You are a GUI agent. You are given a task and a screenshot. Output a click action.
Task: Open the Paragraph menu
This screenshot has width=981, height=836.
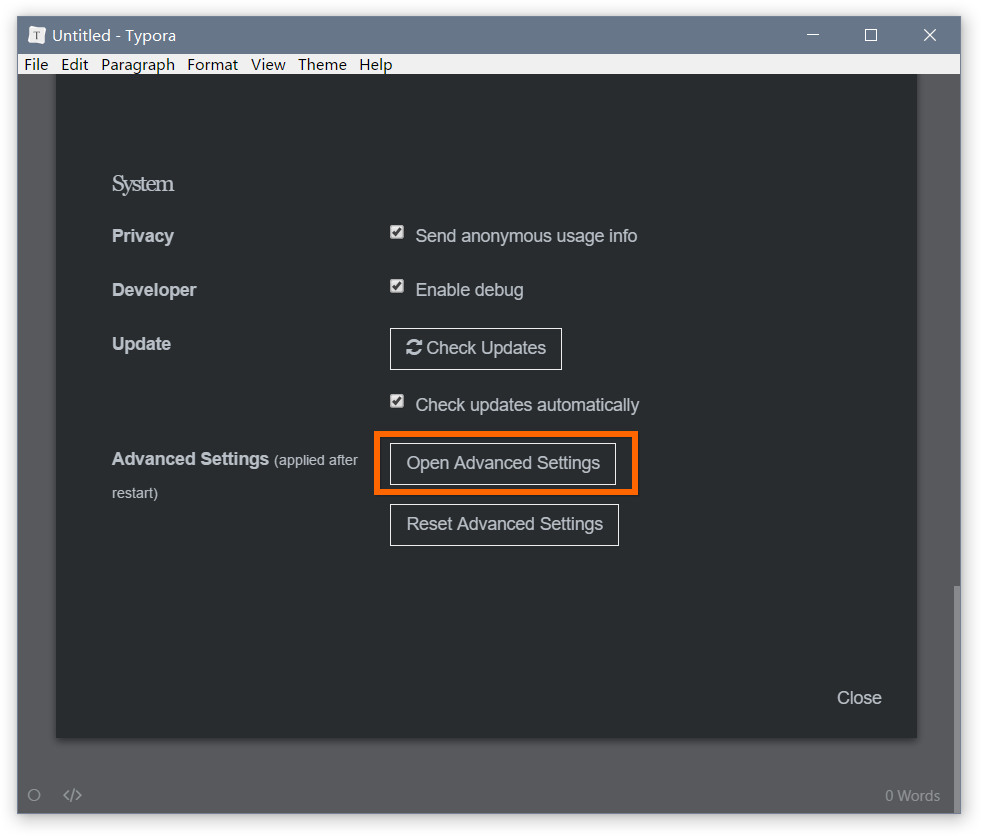pyautogui.click(x=138, y=64)
